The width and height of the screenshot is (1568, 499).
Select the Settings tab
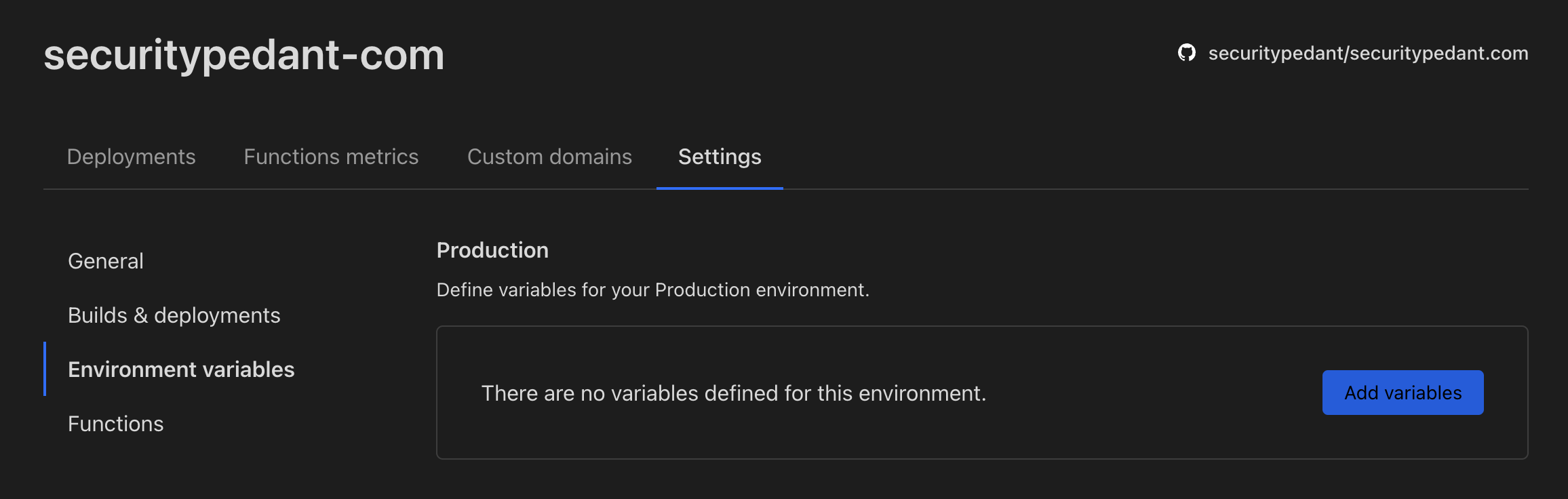coord(720,157)
